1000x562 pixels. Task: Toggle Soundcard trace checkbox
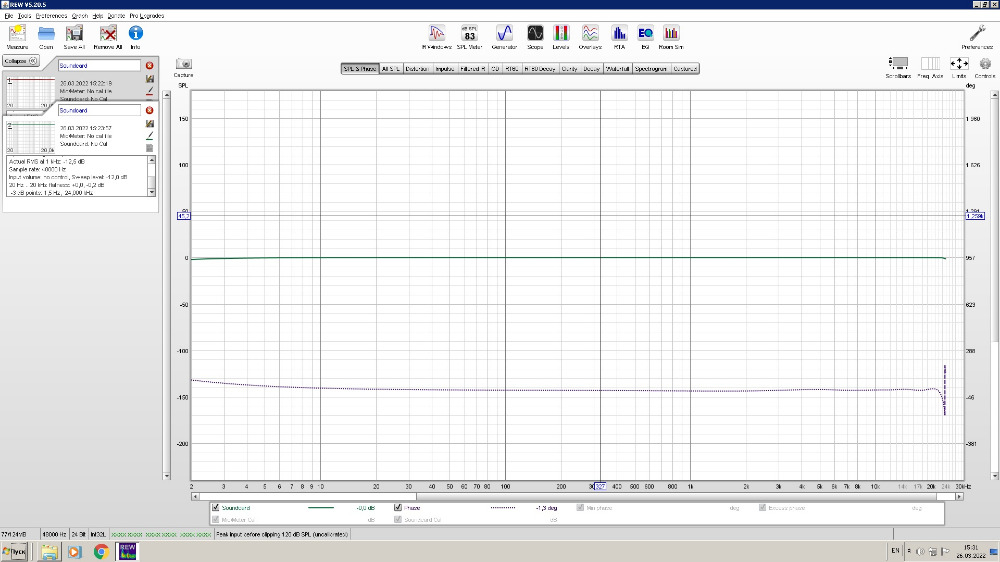pyautogui.click(x=216, y=508)
